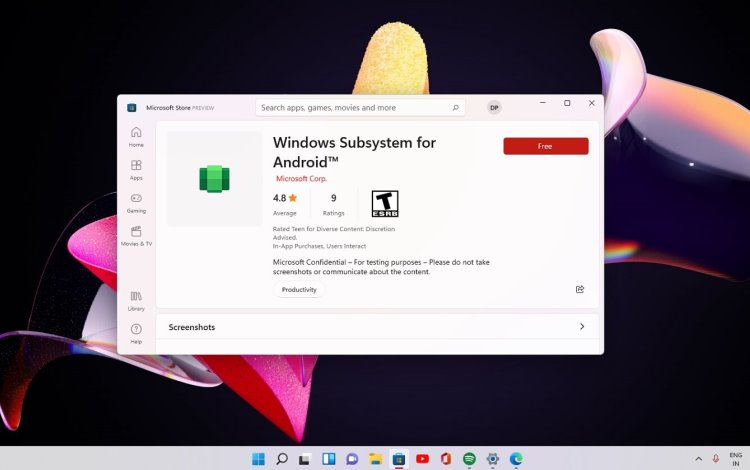Expand the Screenshots section chevron
This screenshot has height=470, width=750.
point(582,327)
